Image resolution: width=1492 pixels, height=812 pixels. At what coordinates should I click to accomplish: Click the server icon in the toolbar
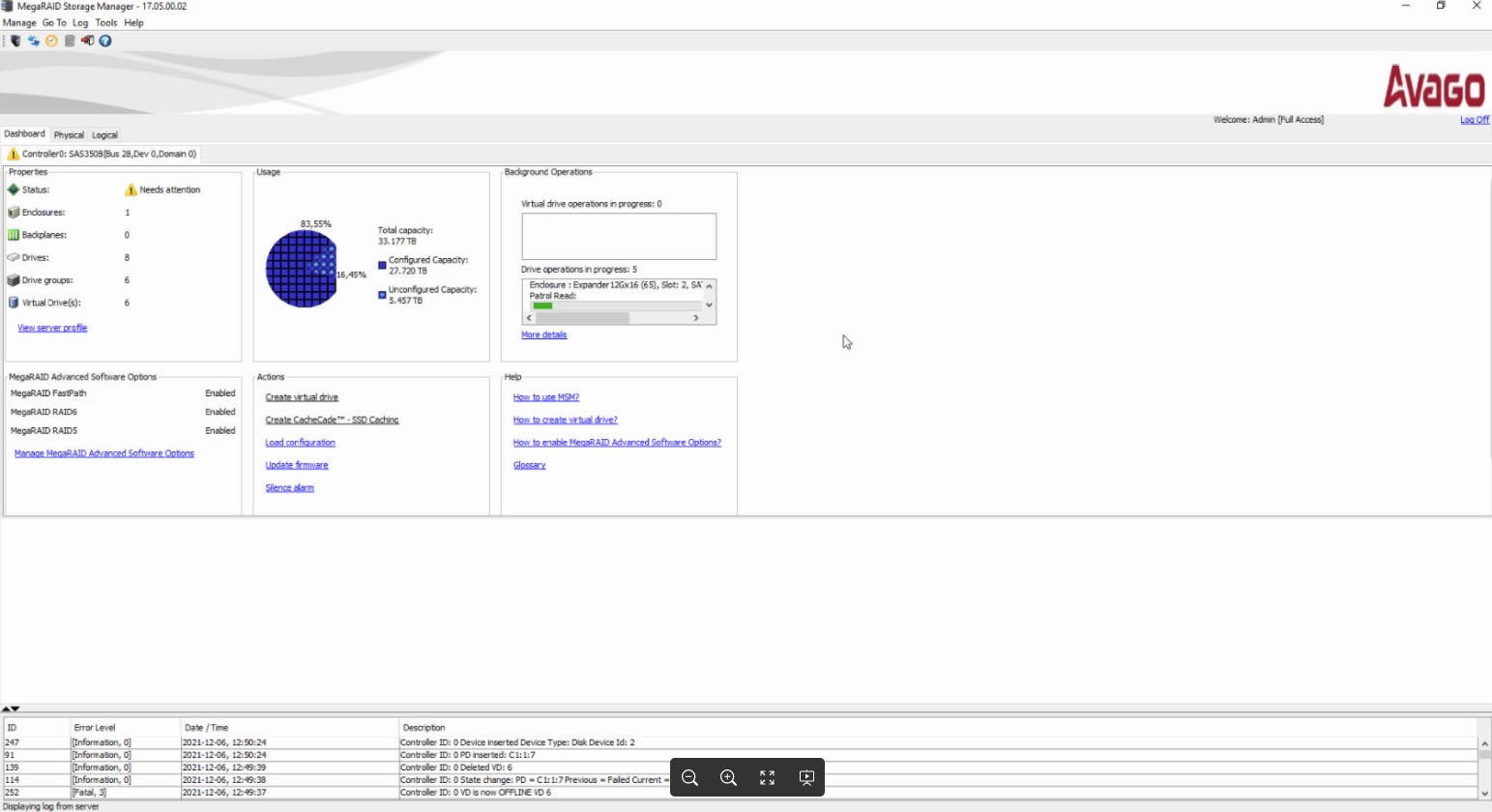[x=15, y=41]
